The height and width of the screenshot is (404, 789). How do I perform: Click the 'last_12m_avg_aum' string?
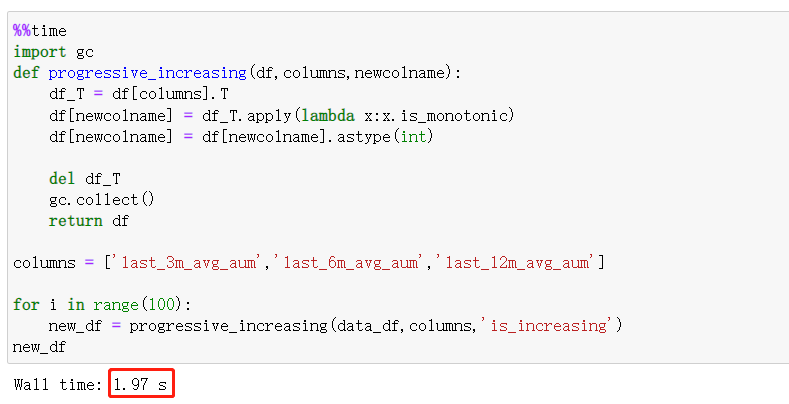pyautogui.click(x=516, y=263)
